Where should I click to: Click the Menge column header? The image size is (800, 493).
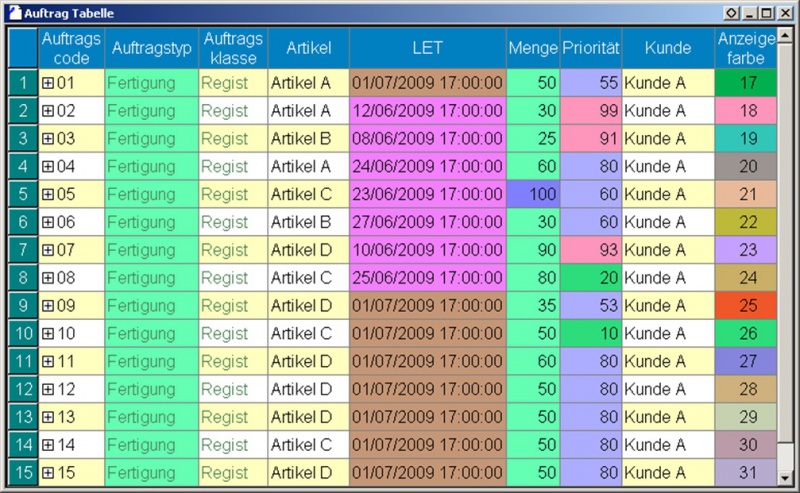pos(533,48)
